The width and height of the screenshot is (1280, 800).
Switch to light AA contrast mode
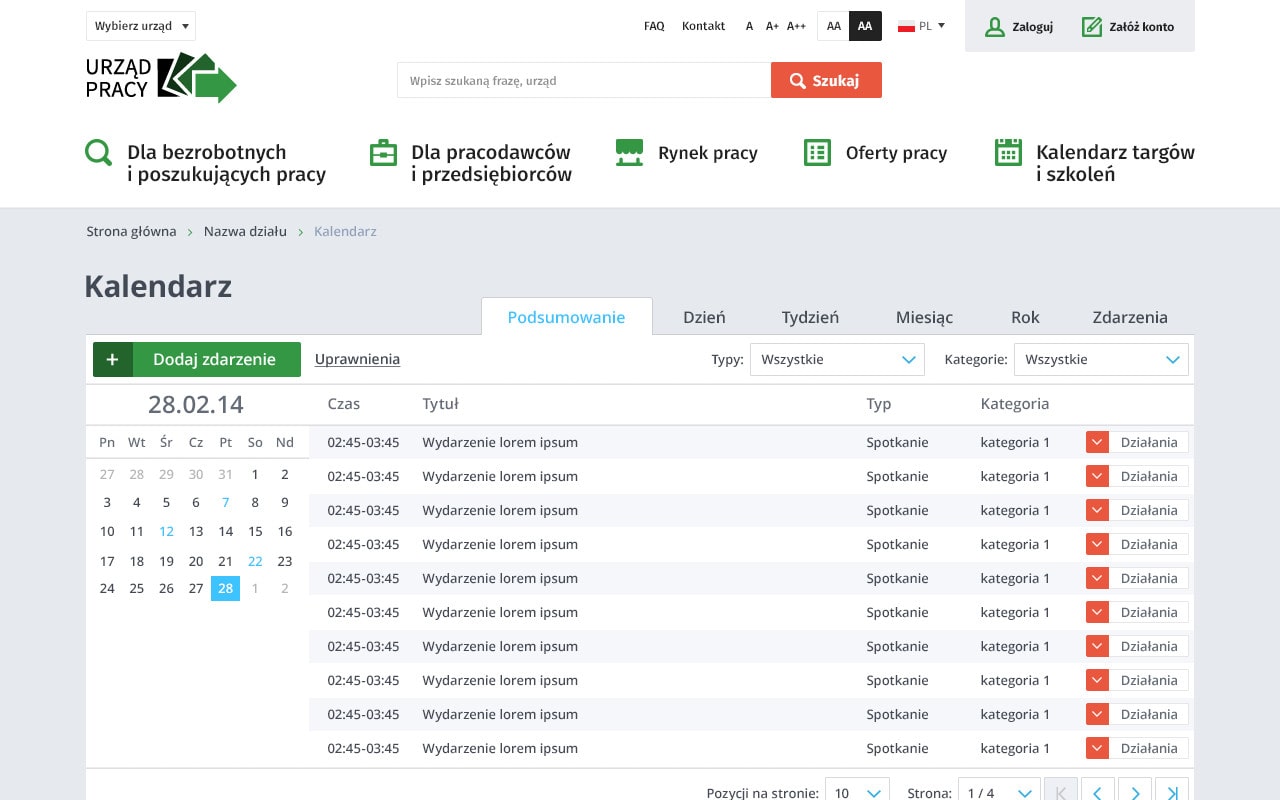coord(833,27)
